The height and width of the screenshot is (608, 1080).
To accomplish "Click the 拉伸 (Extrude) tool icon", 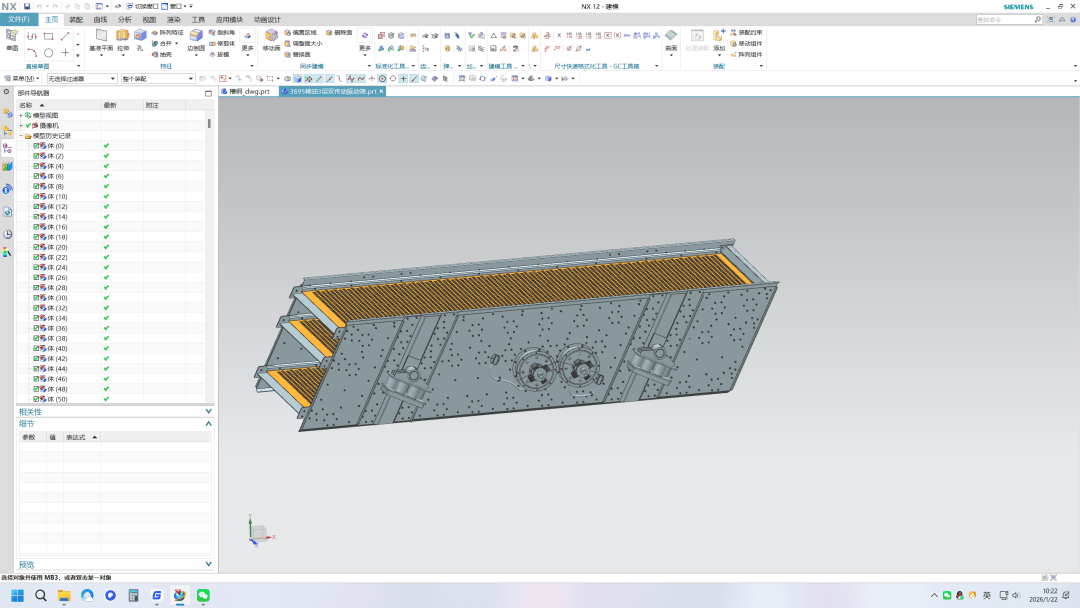I will (x=123, y=36).
